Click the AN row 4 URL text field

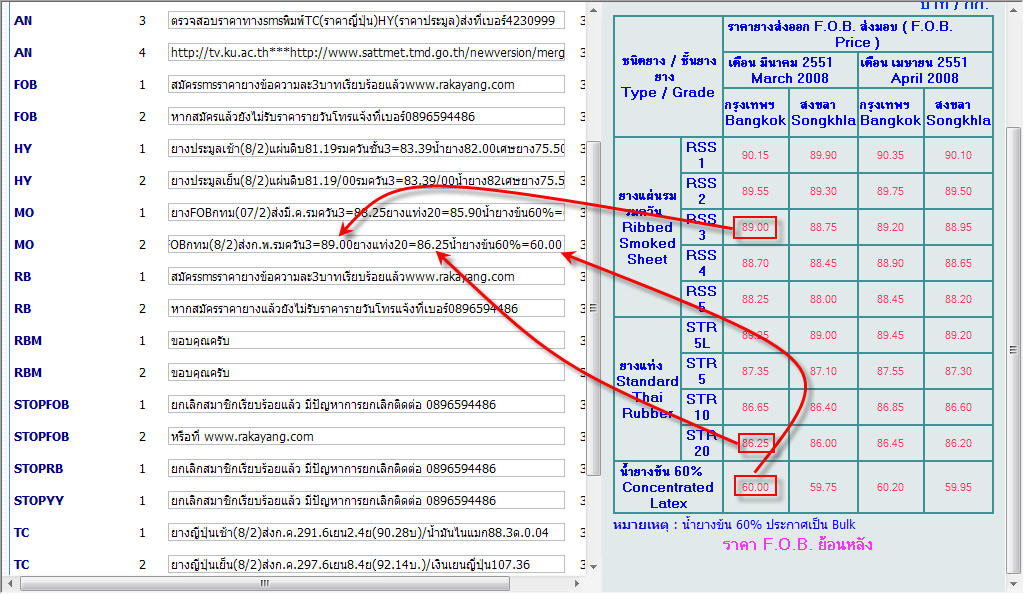(x=367, y=53)
